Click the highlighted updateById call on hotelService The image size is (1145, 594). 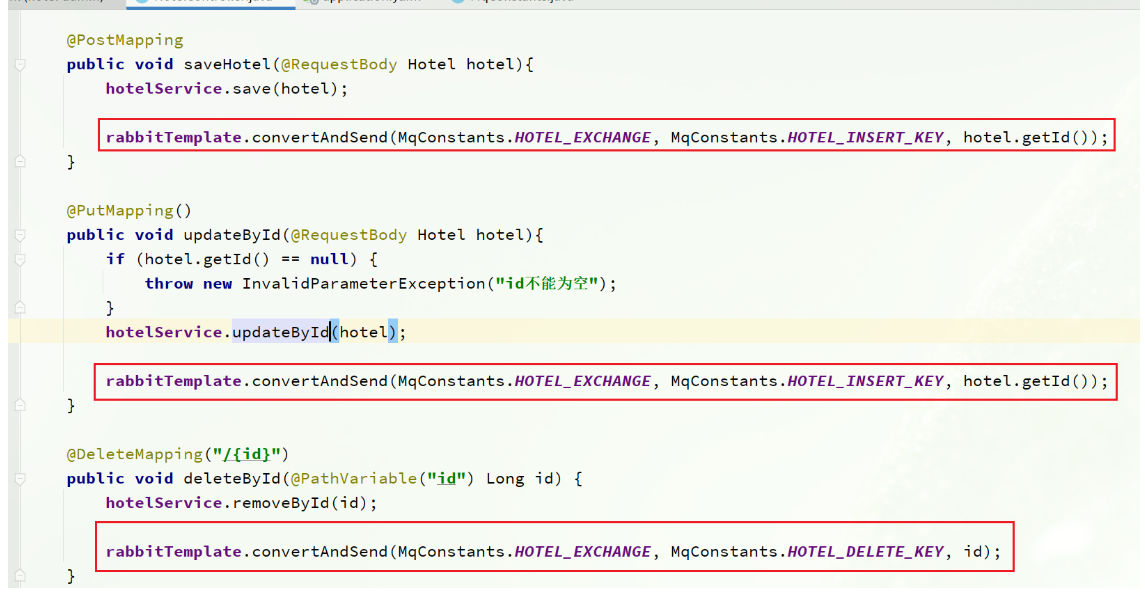tap(281, 332)
